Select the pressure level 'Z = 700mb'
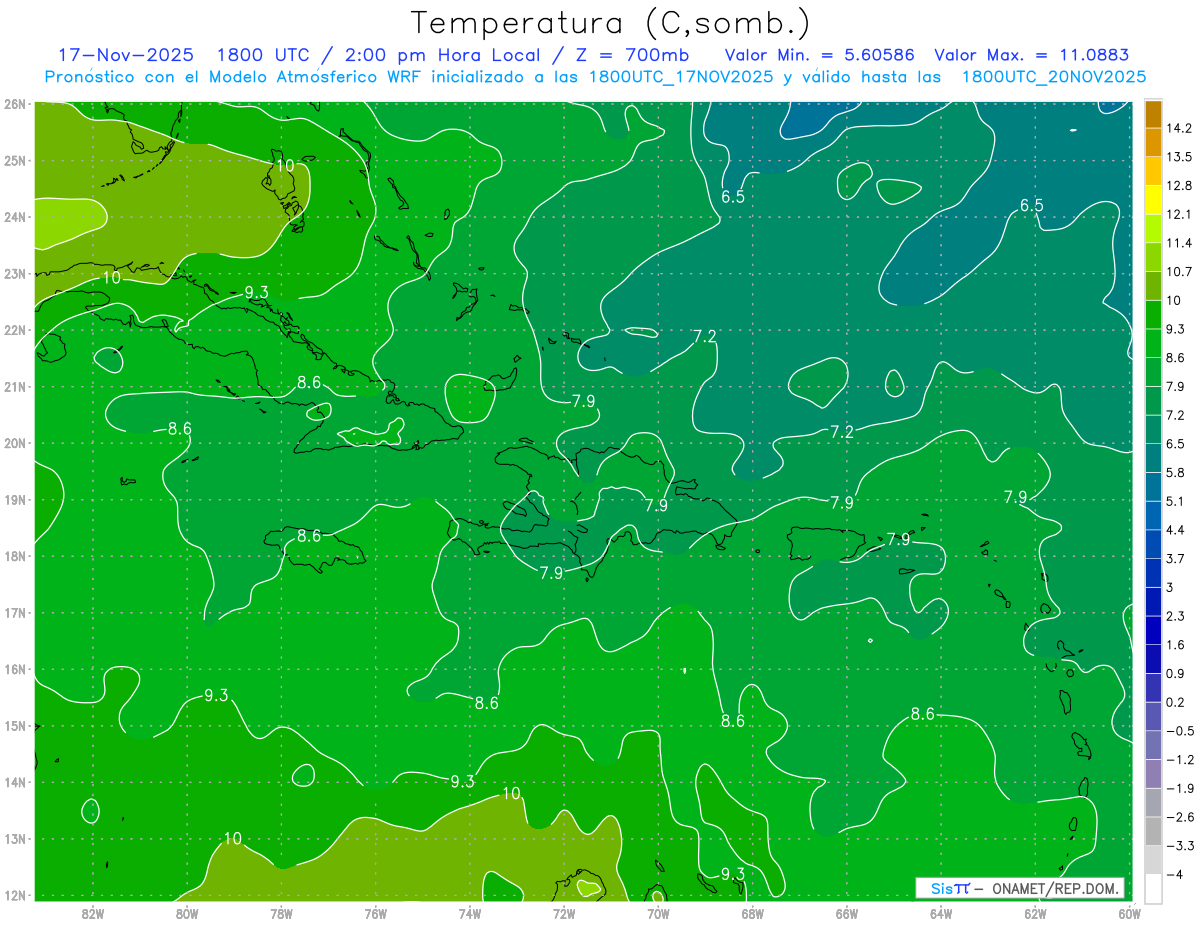 pyautogui.click(x=631, y=55)
